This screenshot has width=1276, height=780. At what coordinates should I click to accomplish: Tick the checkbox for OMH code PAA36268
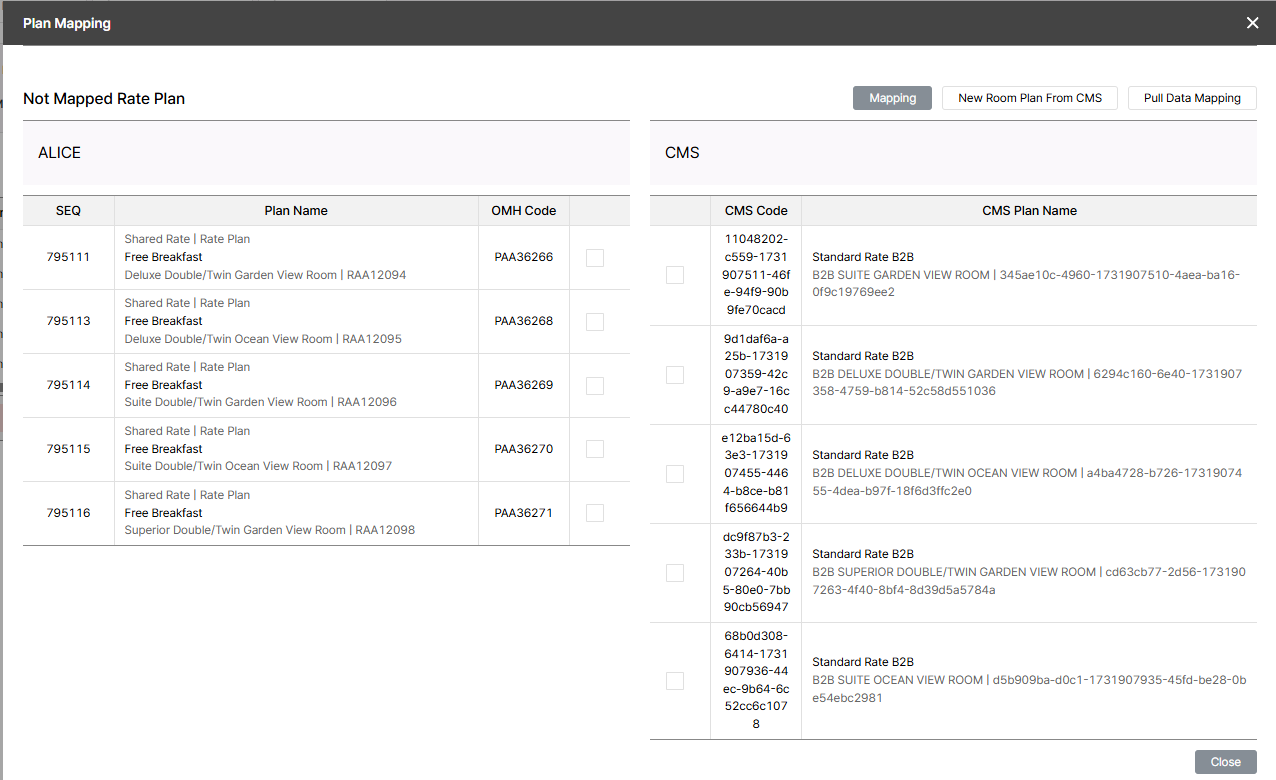click(595, 321)
